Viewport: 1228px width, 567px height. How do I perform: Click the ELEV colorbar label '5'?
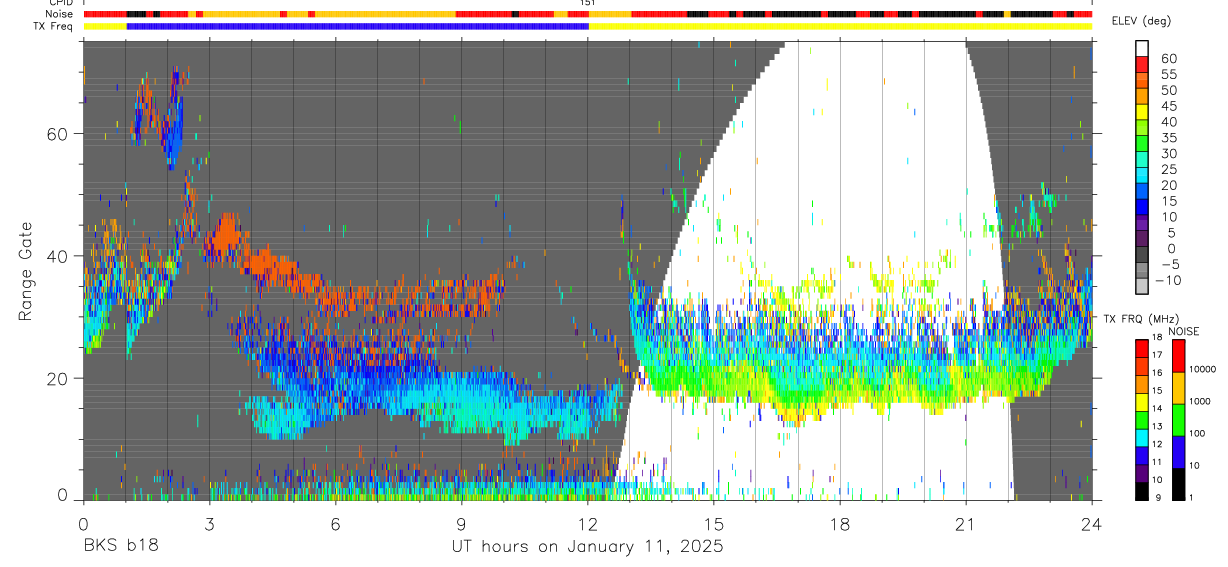tap(1172, 232)
